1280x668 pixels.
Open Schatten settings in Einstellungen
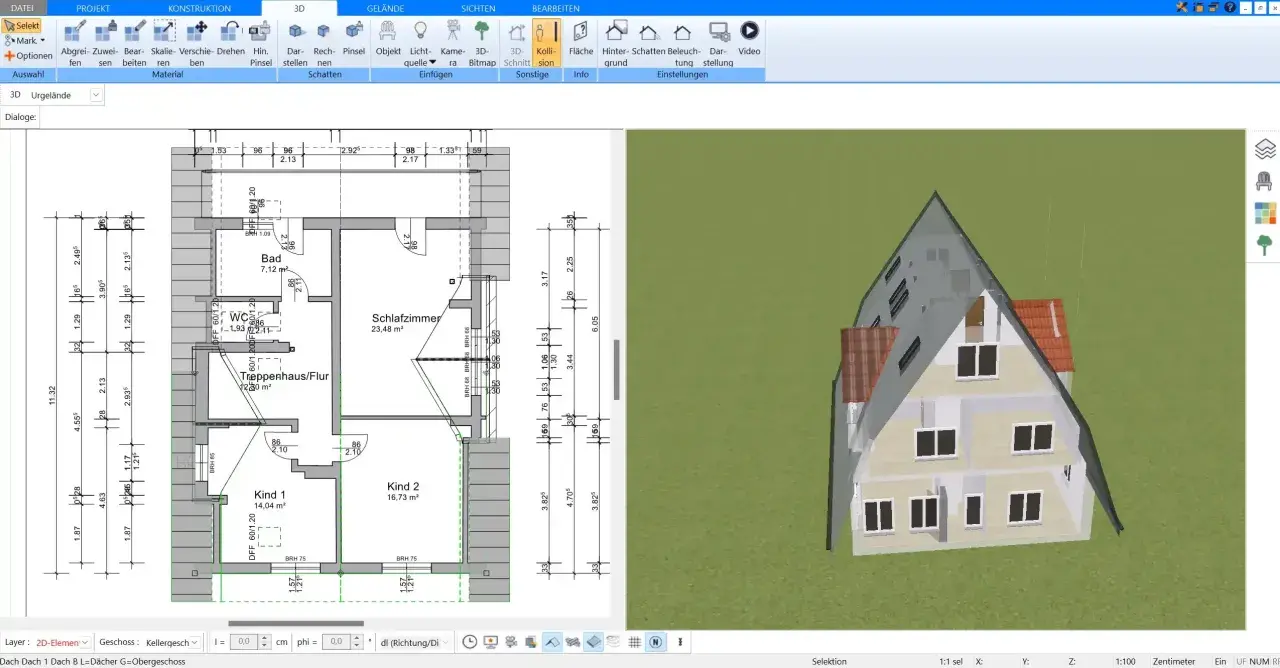click(649, 37)
